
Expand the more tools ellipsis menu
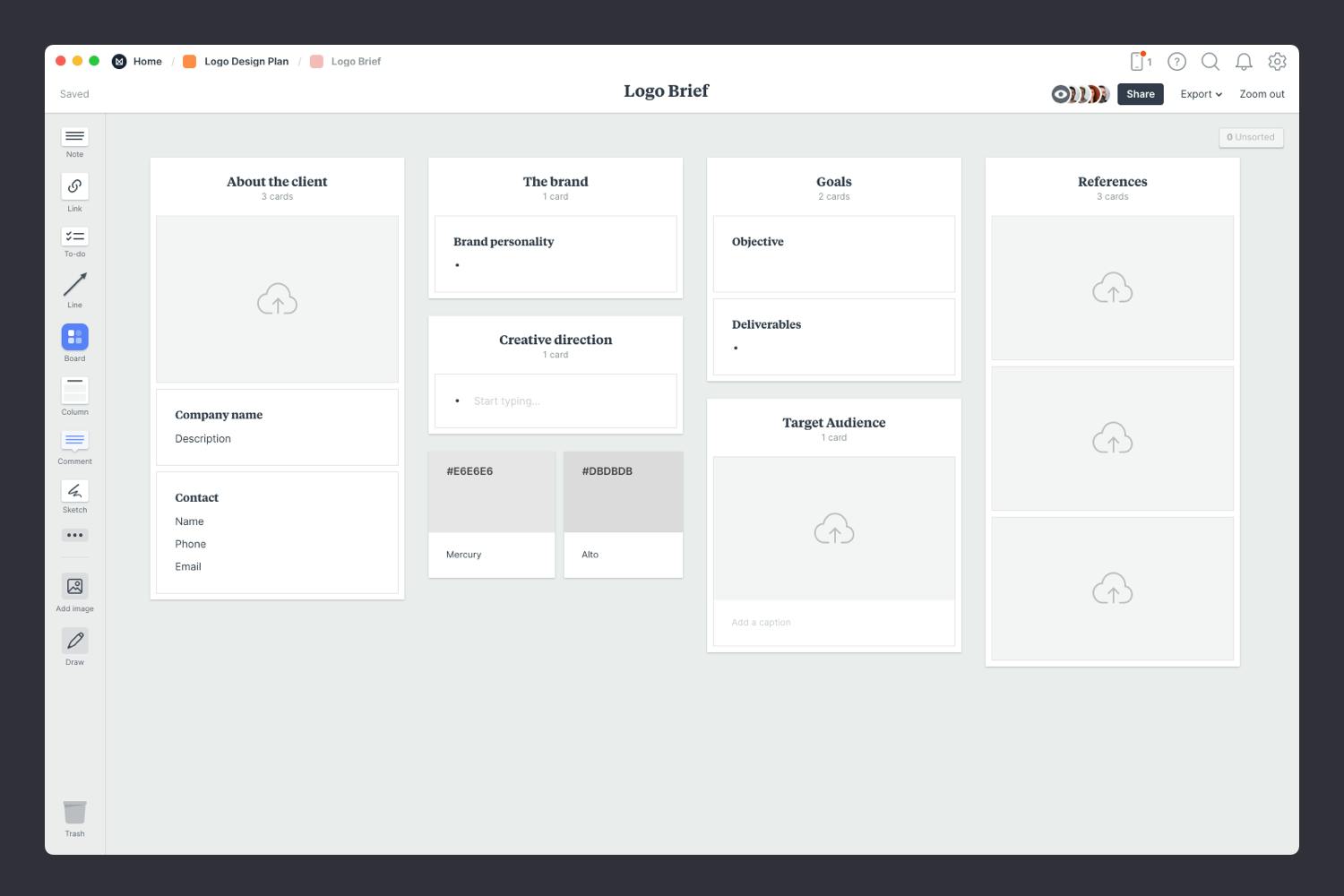point(74,535)
